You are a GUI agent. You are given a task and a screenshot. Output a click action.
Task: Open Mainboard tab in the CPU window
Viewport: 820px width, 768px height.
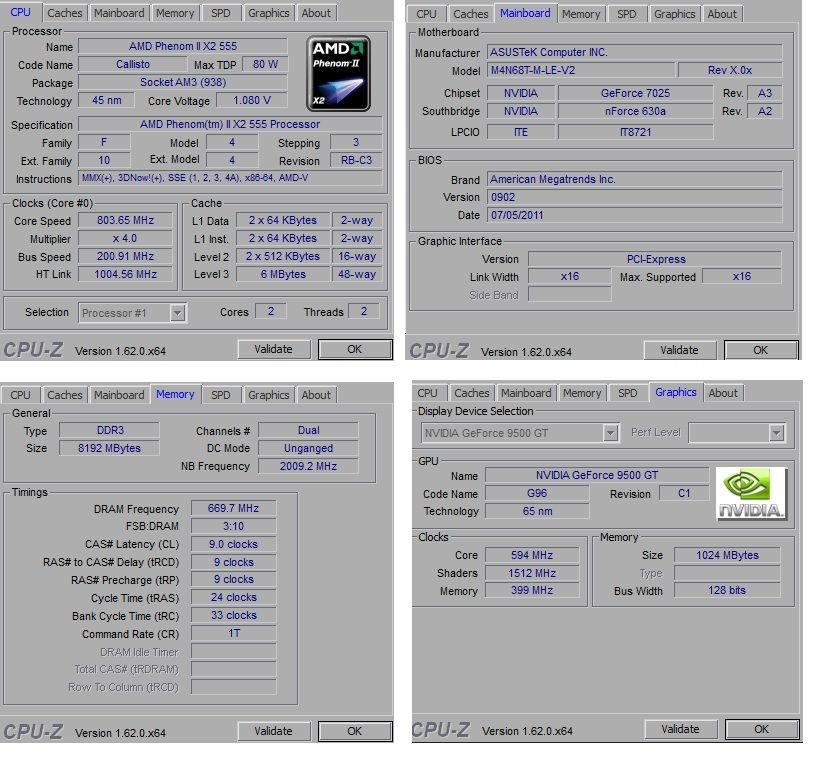(119, 13)
